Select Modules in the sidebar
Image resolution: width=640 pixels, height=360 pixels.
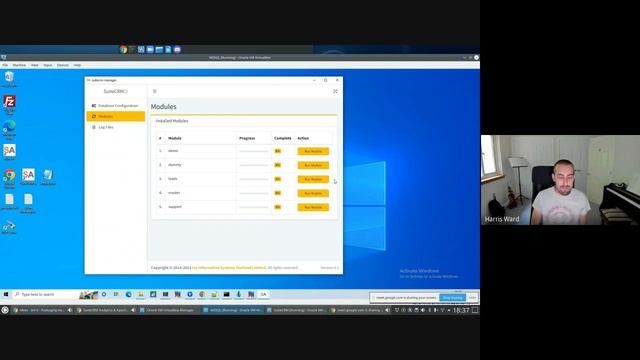[x=116, y=116]
